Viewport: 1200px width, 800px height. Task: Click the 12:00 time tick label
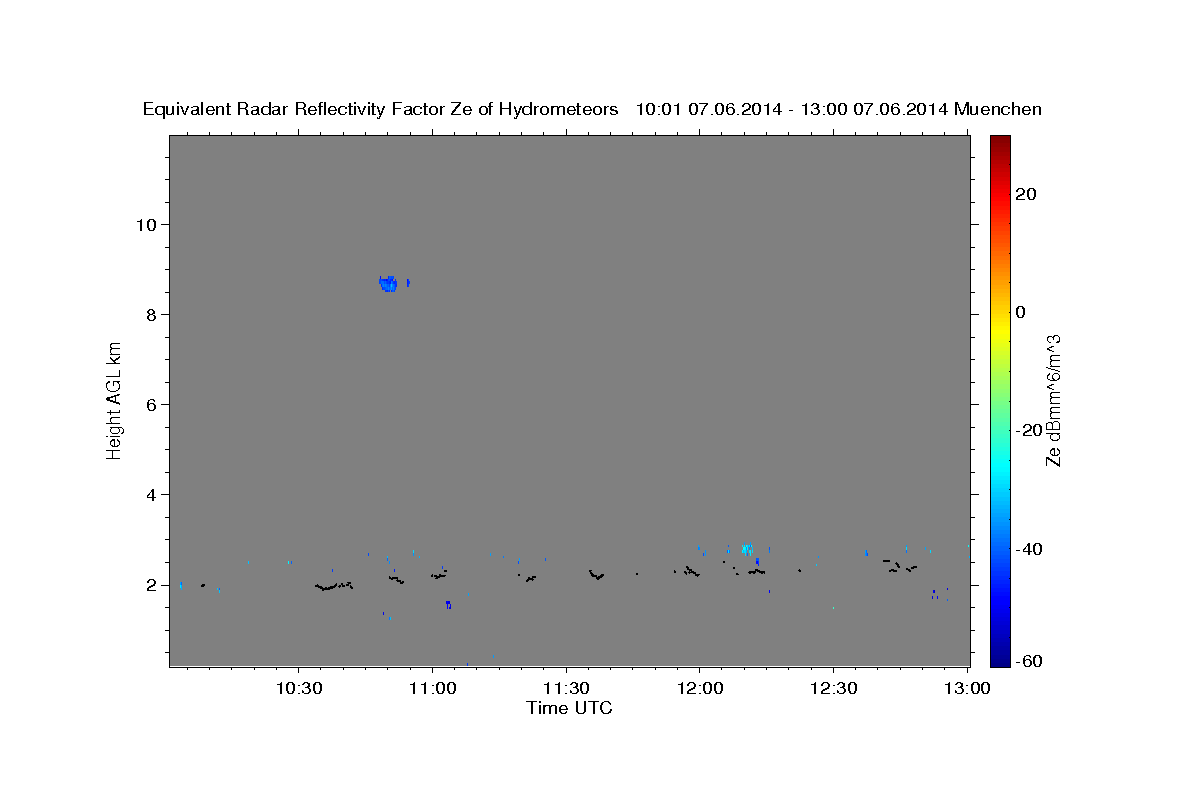pos(699,688)
